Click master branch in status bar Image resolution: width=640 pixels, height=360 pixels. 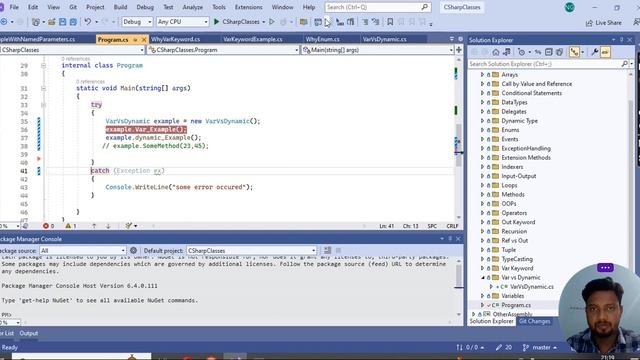540,347
